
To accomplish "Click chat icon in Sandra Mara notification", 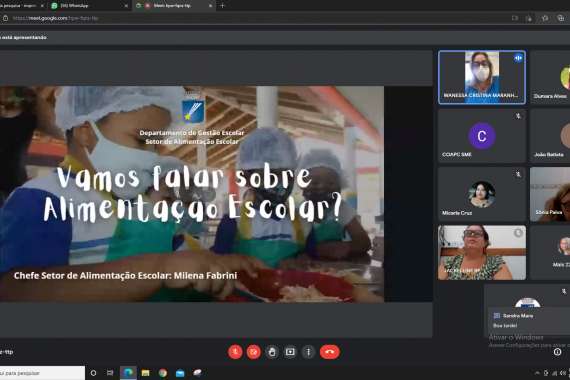I will 497,316.
